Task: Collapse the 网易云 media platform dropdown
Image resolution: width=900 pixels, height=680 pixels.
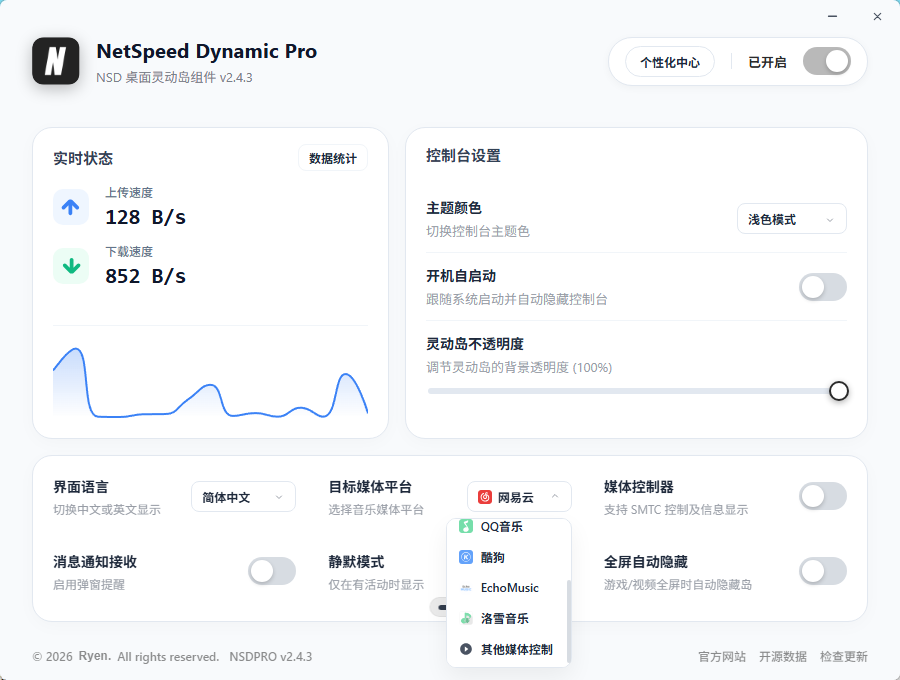Action: (519, 496)
